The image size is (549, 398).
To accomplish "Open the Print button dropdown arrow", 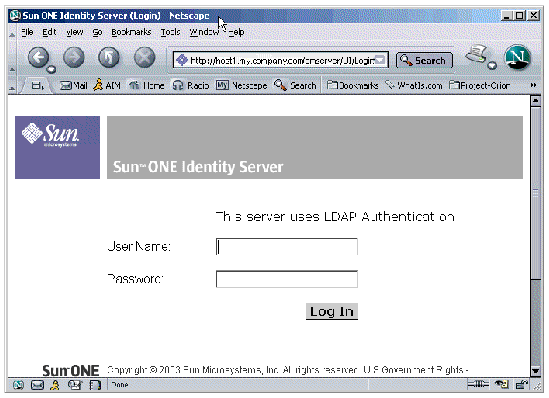I will [492, 65].
